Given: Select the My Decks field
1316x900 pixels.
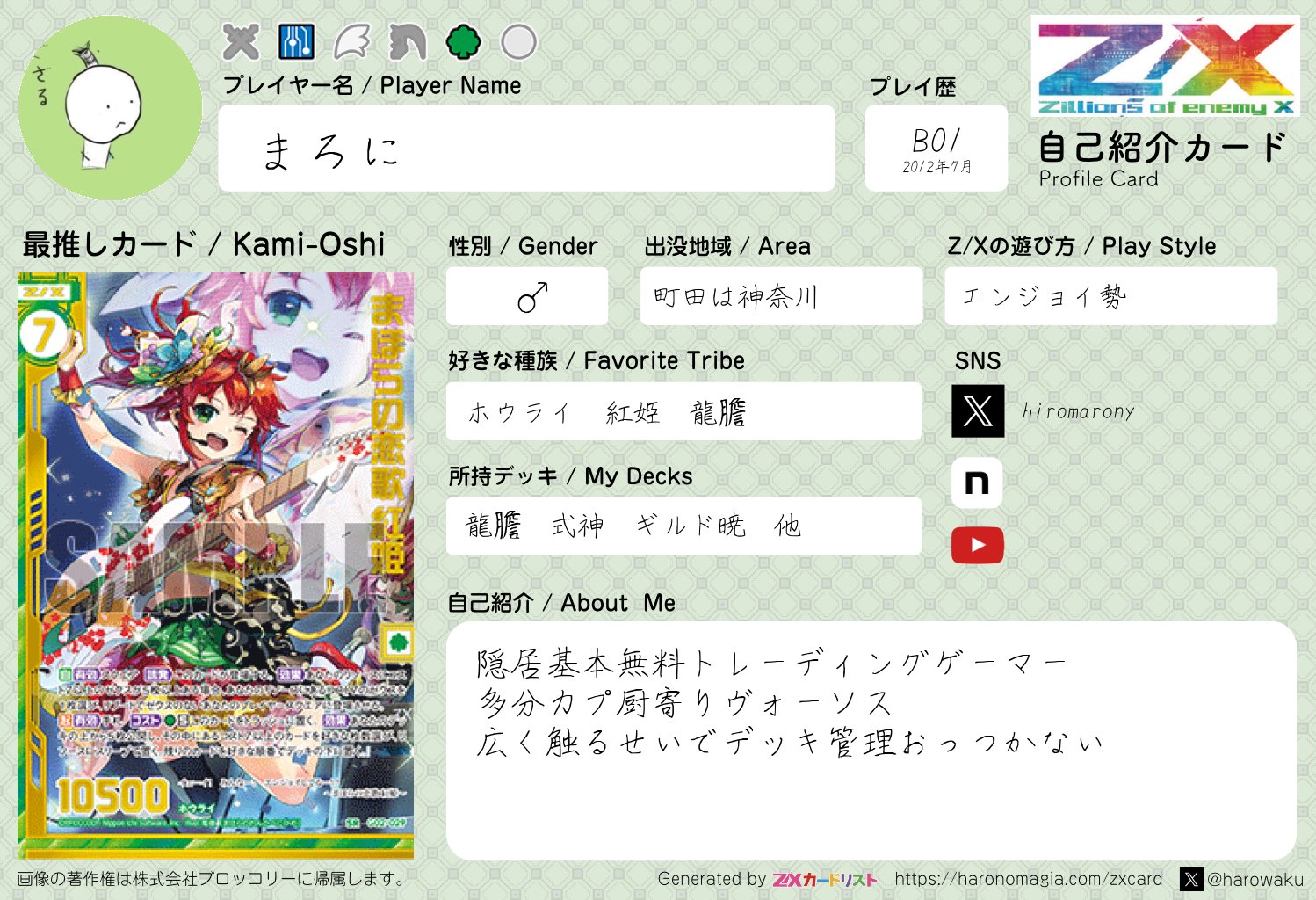Looking at the screenshot, I should pos(683,526).
